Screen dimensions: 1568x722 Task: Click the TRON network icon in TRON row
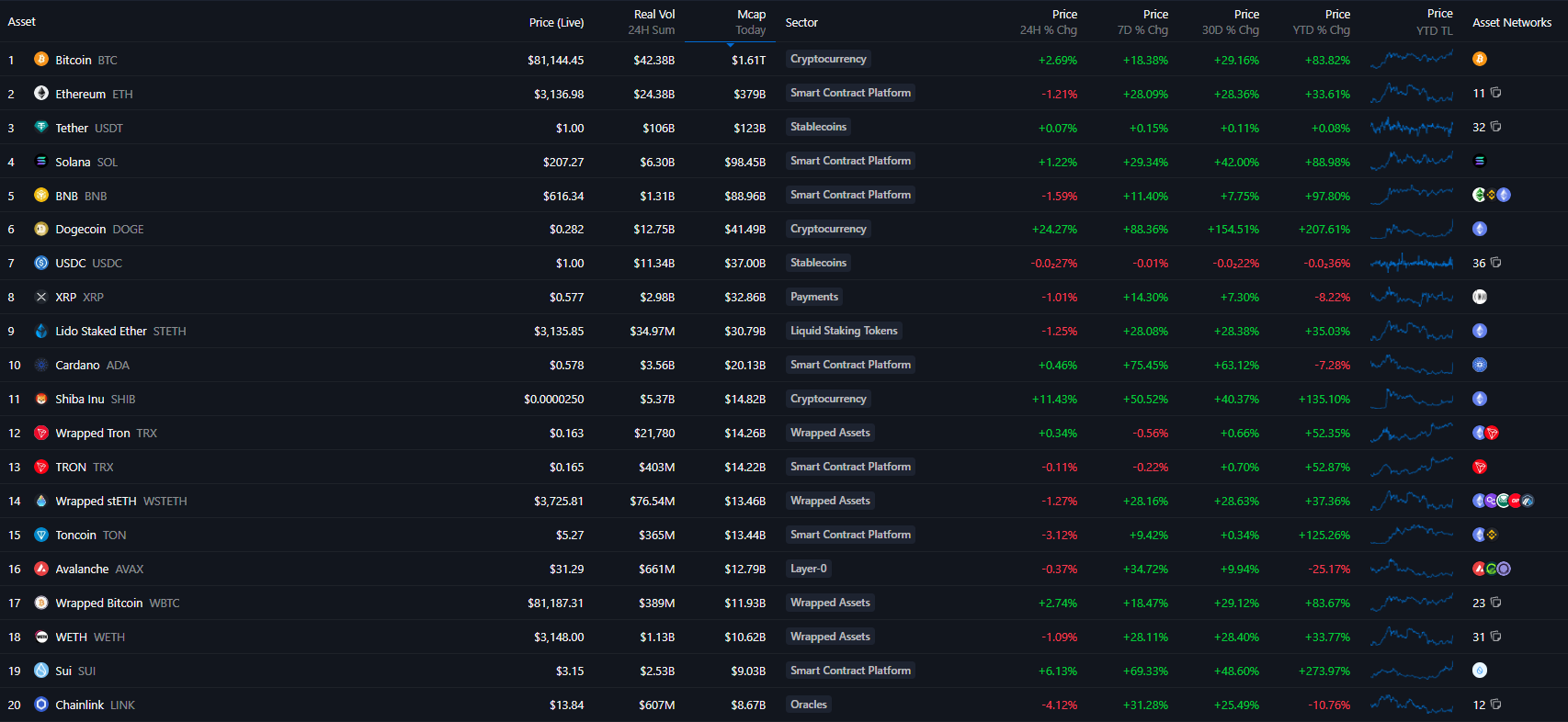click(x=1479, y=467)
